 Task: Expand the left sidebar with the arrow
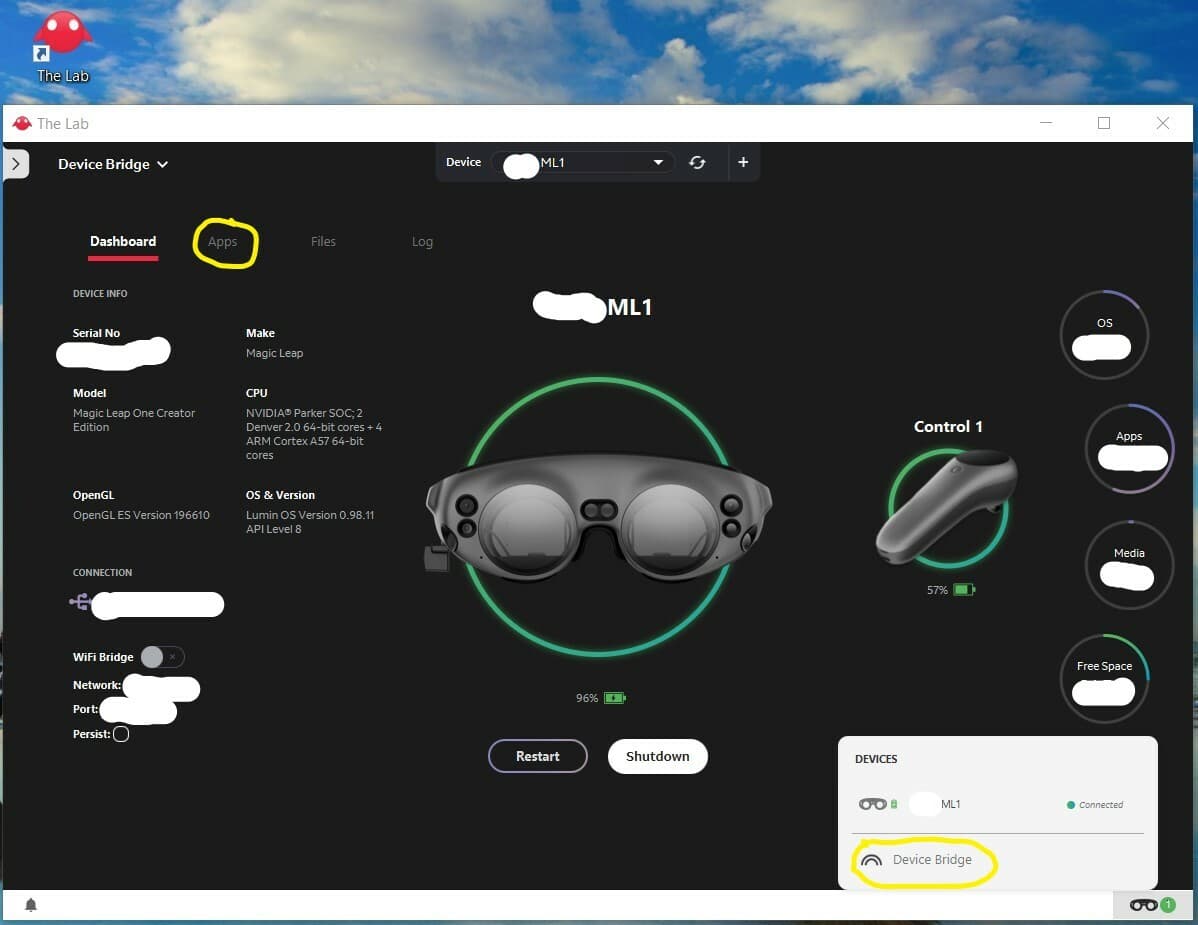(16, 164)
